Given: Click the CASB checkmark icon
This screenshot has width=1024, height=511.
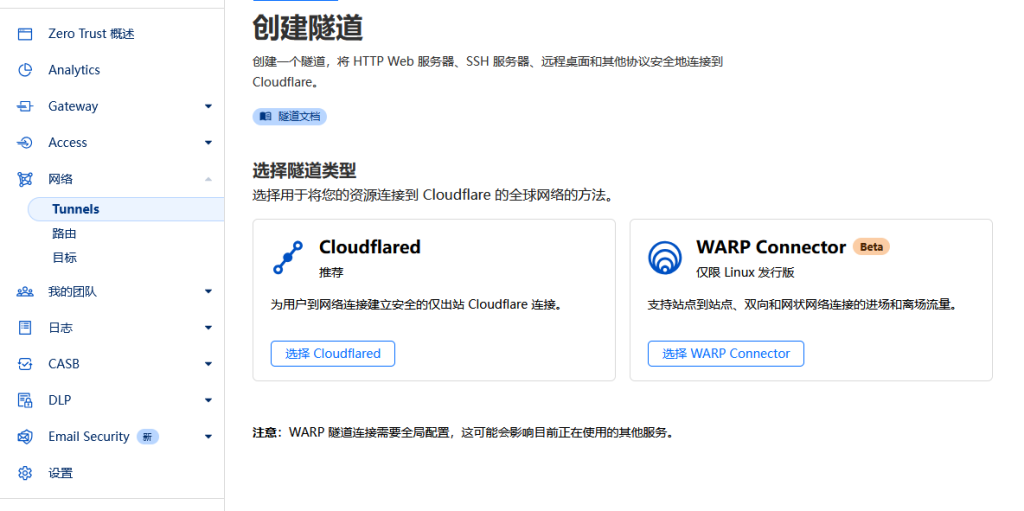Looking at the screenshot, I should [25, 364].
